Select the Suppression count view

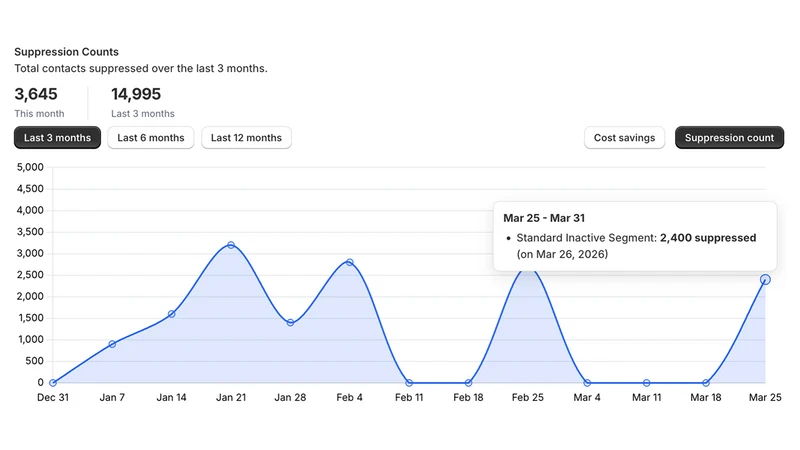coord(729,138)
